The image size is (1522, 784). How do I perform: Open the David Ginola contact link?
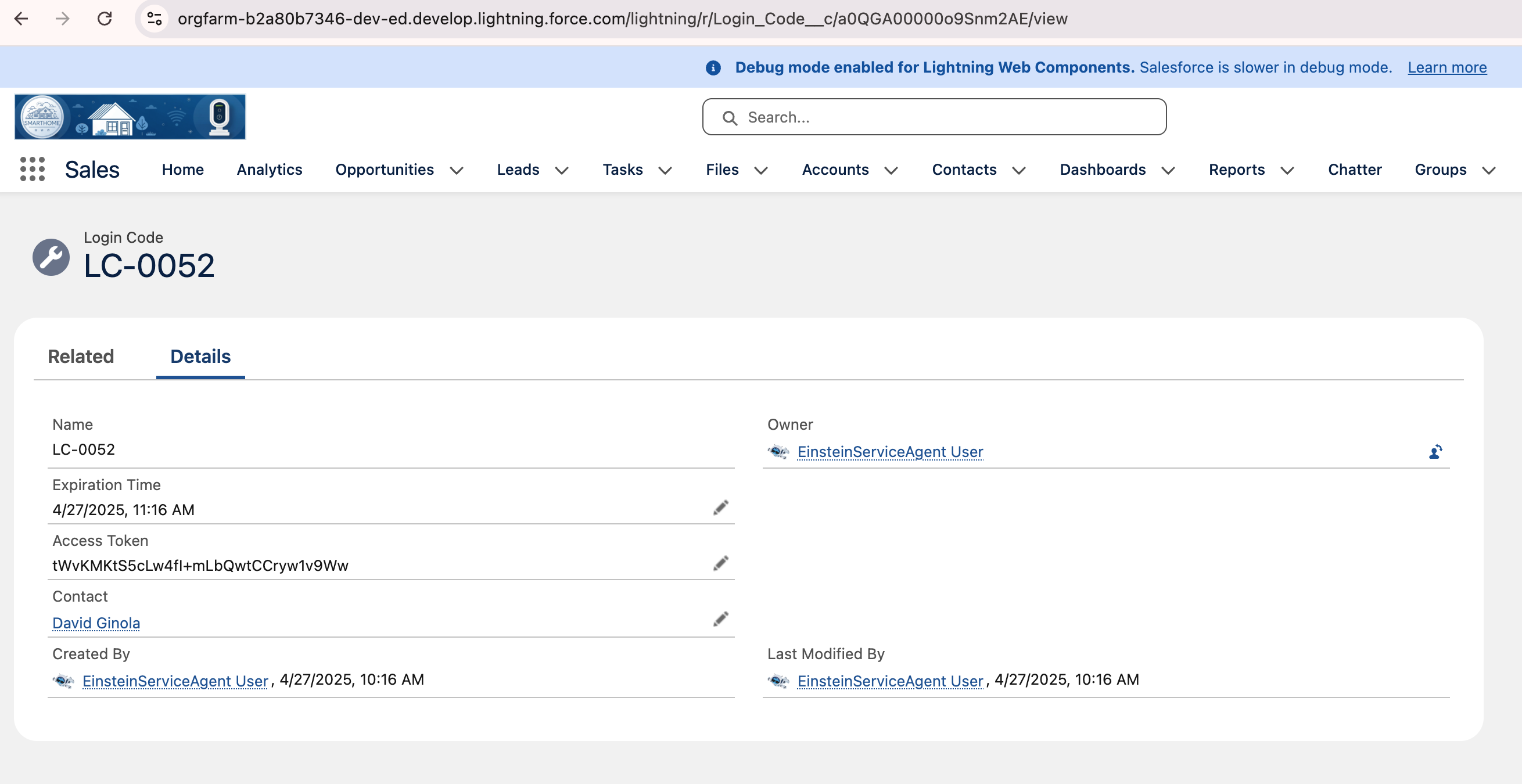pos(96,623)
